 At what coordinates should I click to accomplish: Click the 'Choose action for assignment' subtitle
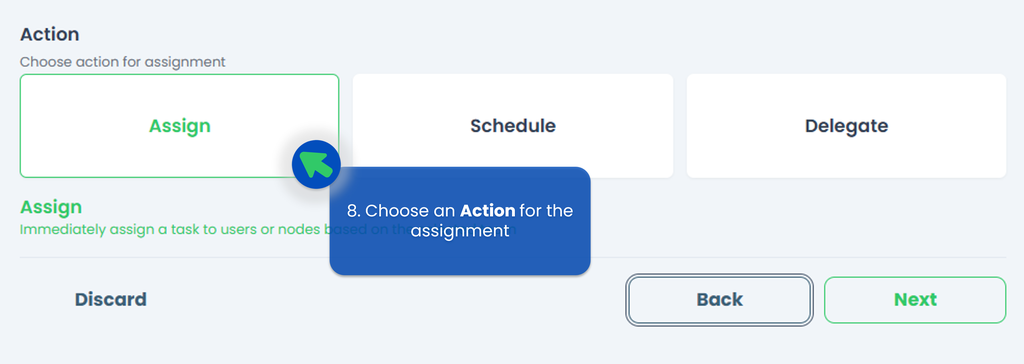coord(123,62)
